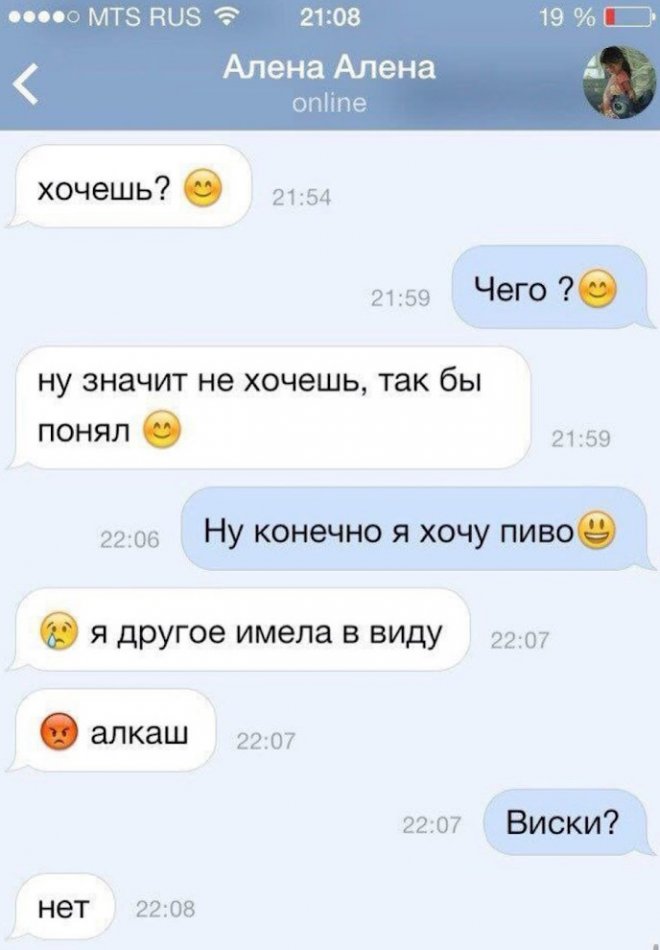Select 'я другое имела в виду' bubble
The width and height of the screenshot is (660, 950).
click(238, 629)
